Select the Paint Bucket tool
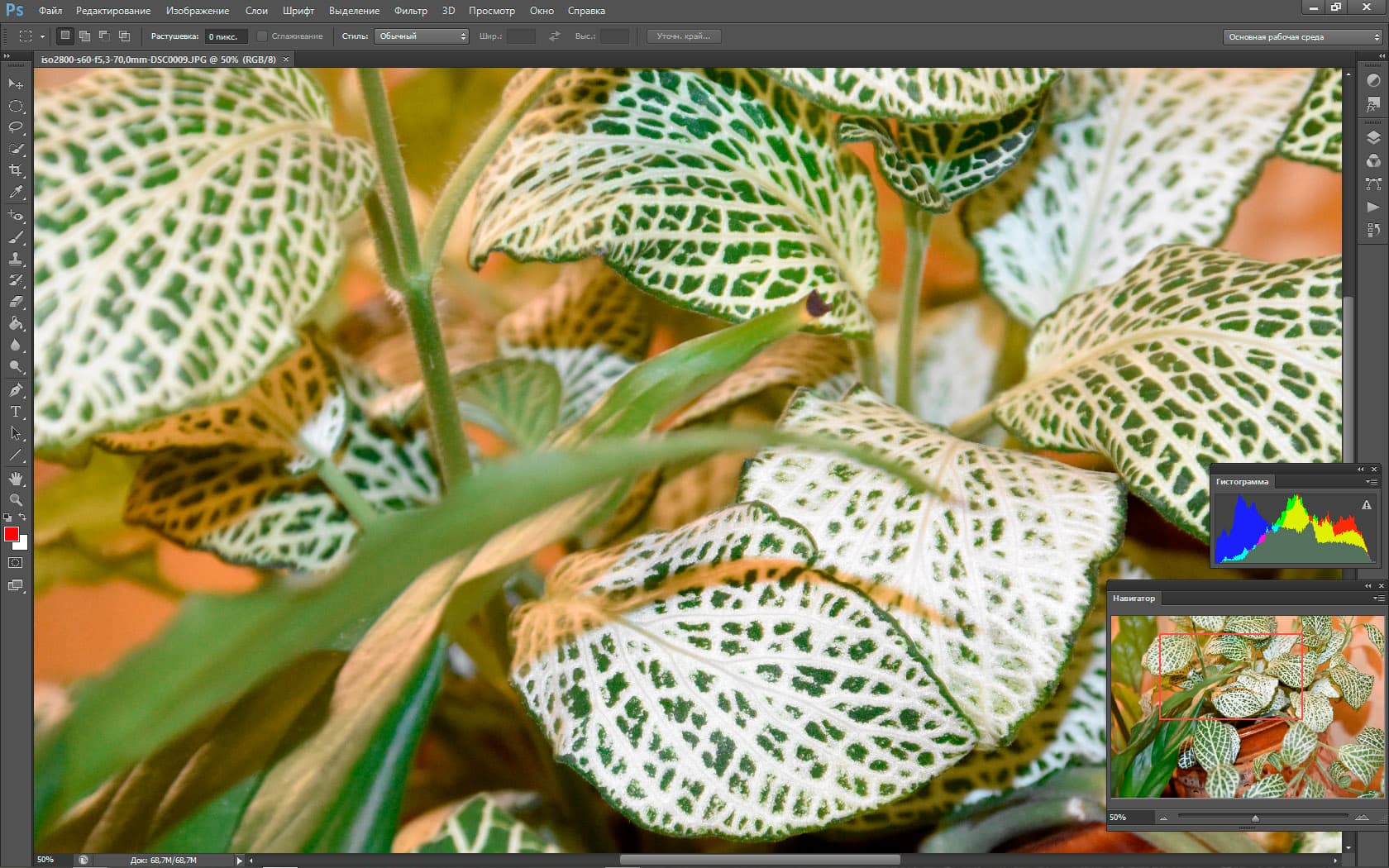Viewport: 1389px width, 868px height. (x=16, y=323)
